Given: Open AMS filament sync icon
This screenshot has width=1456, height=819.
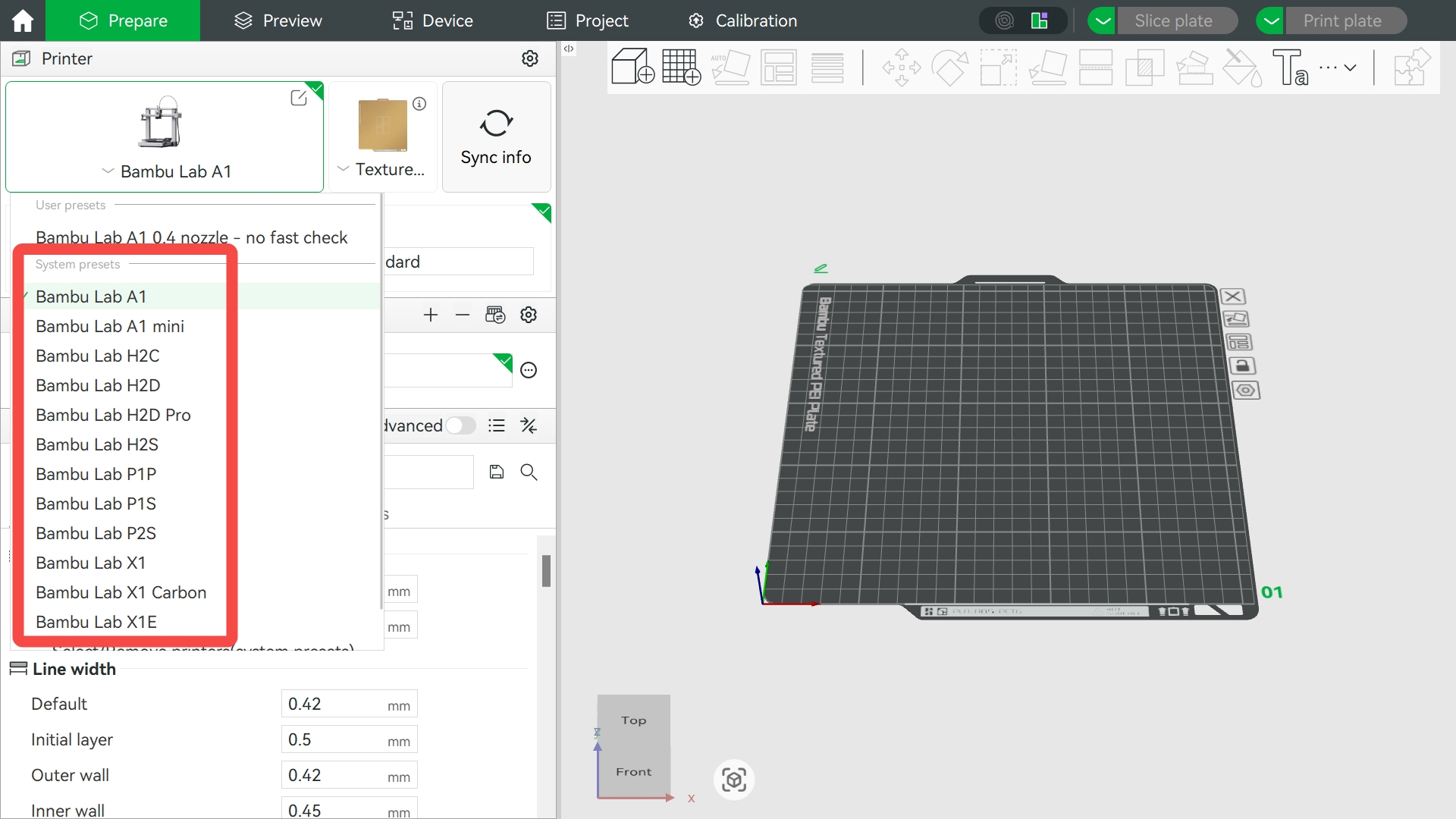Looking at the screenshot, I should click(x=495, y=315).
